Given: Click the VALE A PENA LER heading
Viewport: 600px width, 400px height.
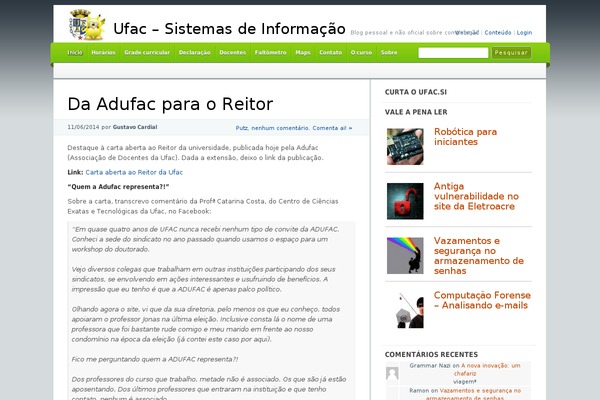Looking at the screenshot, I should point(416,112).
